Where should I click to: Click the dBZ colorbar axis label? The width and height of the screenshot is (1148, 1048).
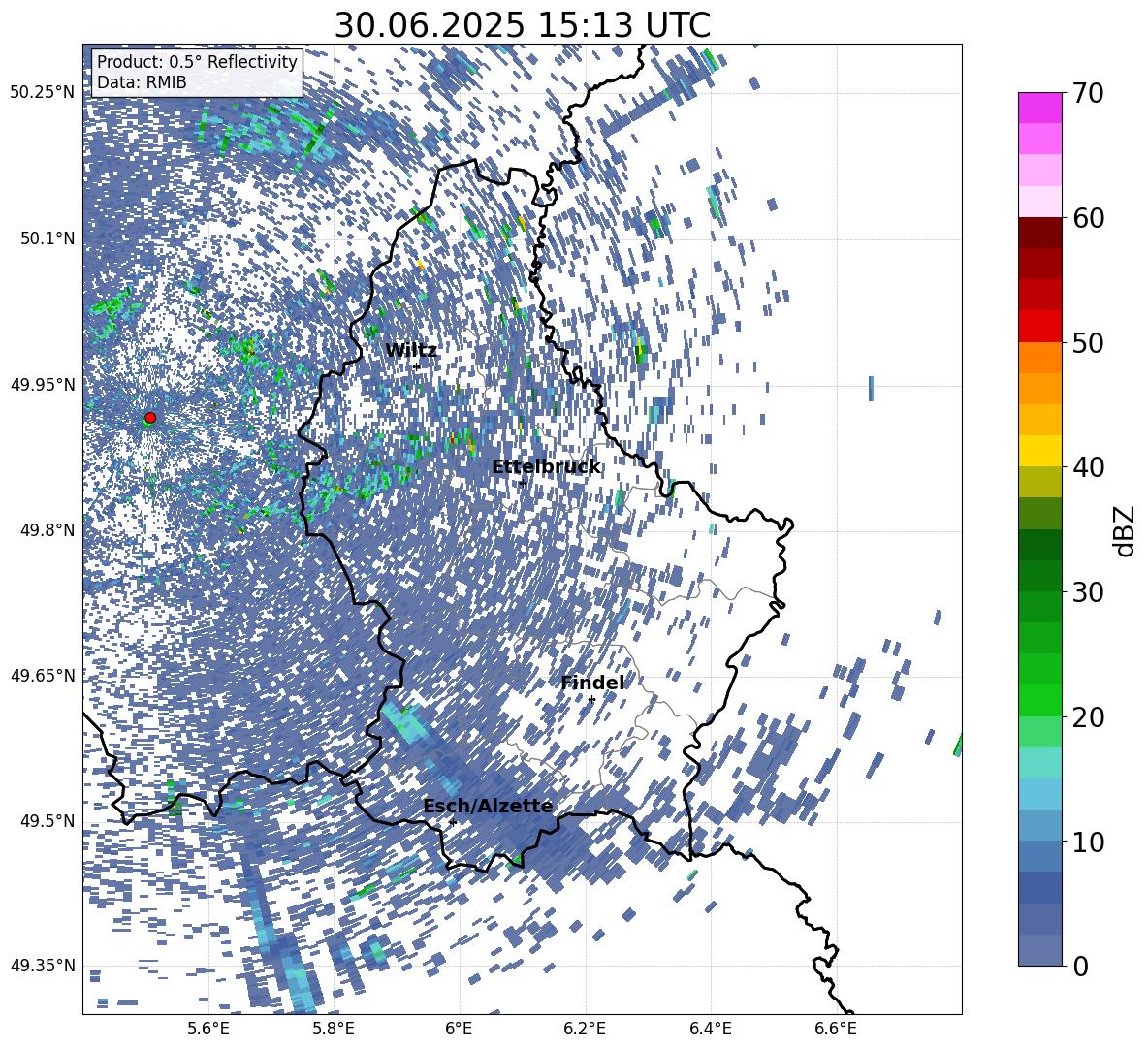[1126, 530]
